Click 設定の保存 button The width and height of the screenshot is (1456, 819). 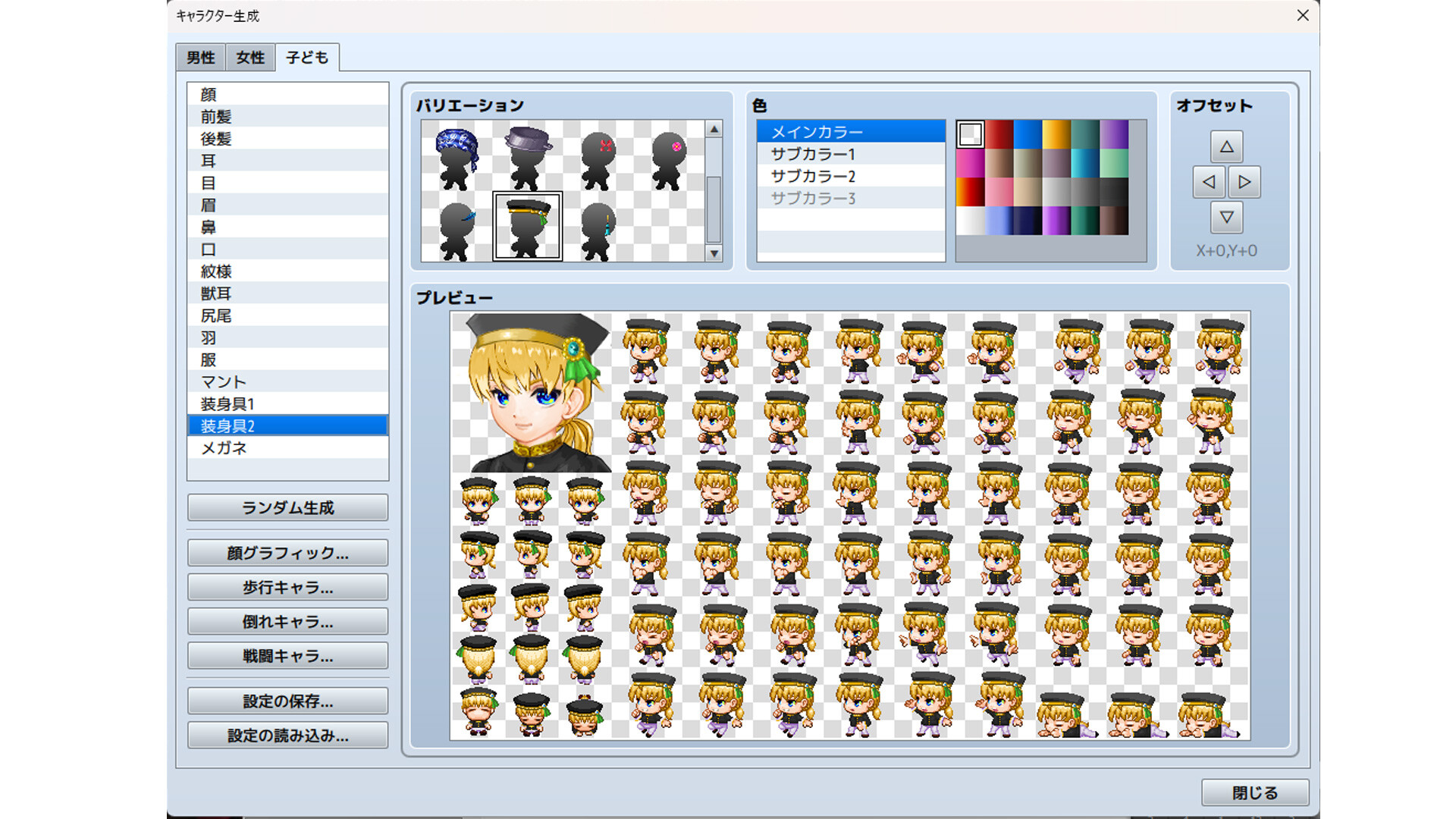point(287,701)
